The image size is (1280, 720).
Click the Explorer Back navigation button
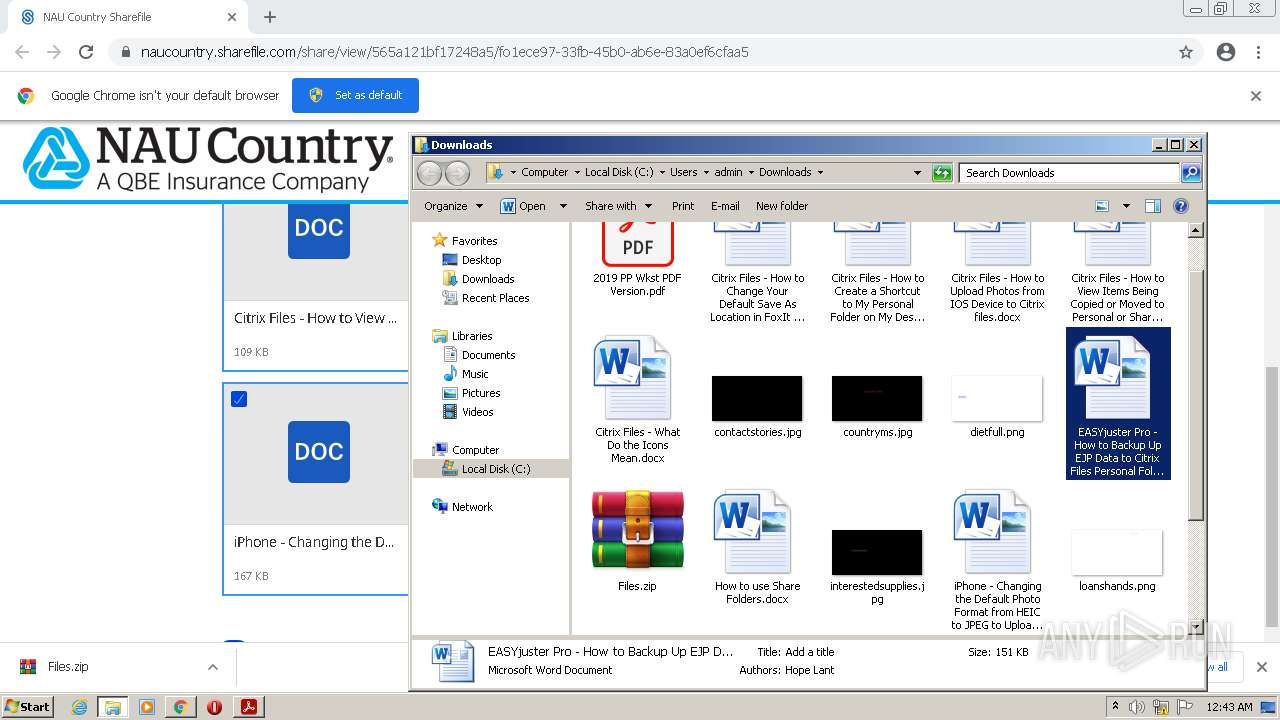429,173
